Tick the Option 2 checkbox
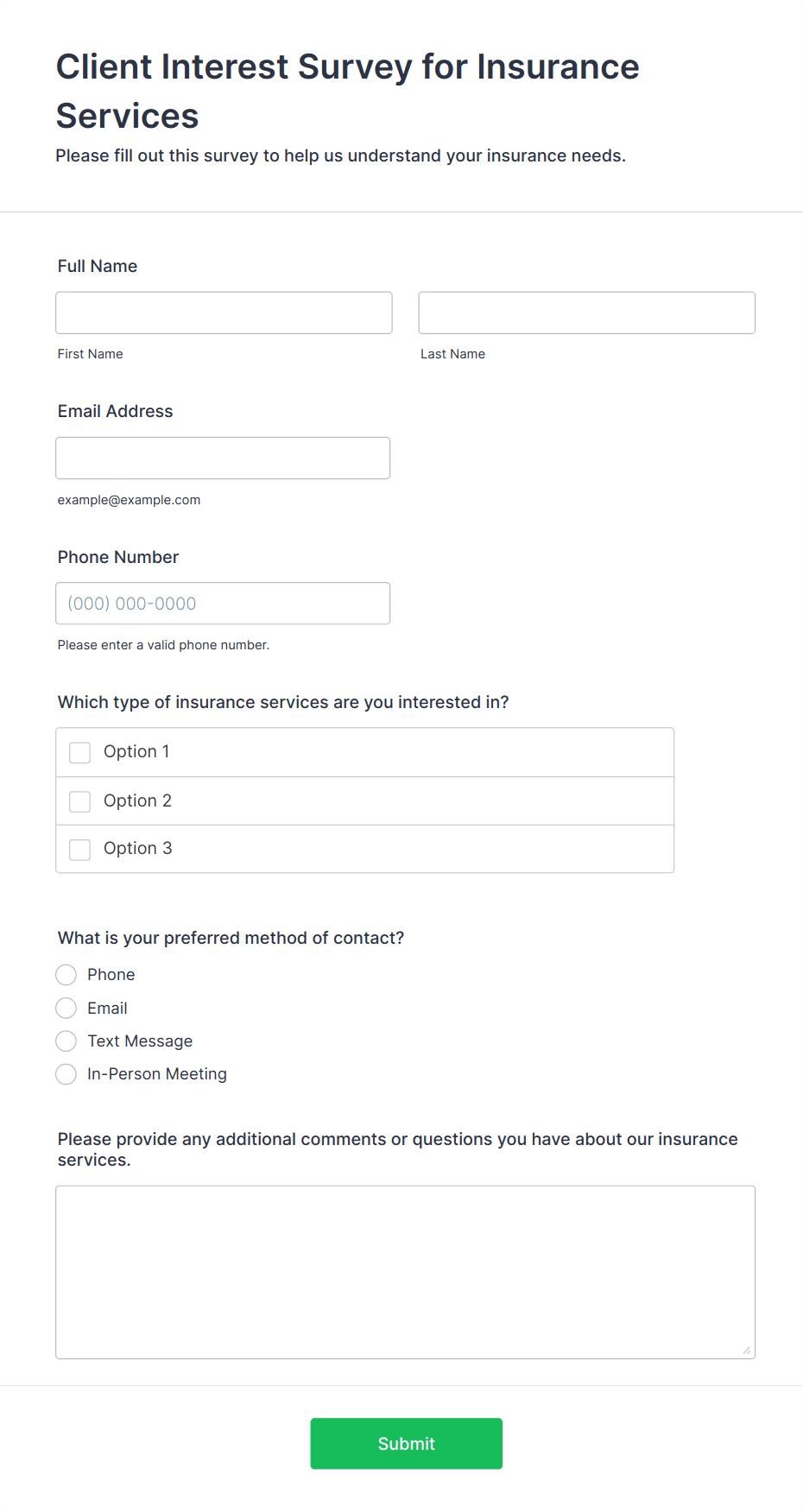803x1512 pixels. pos(80,801)
